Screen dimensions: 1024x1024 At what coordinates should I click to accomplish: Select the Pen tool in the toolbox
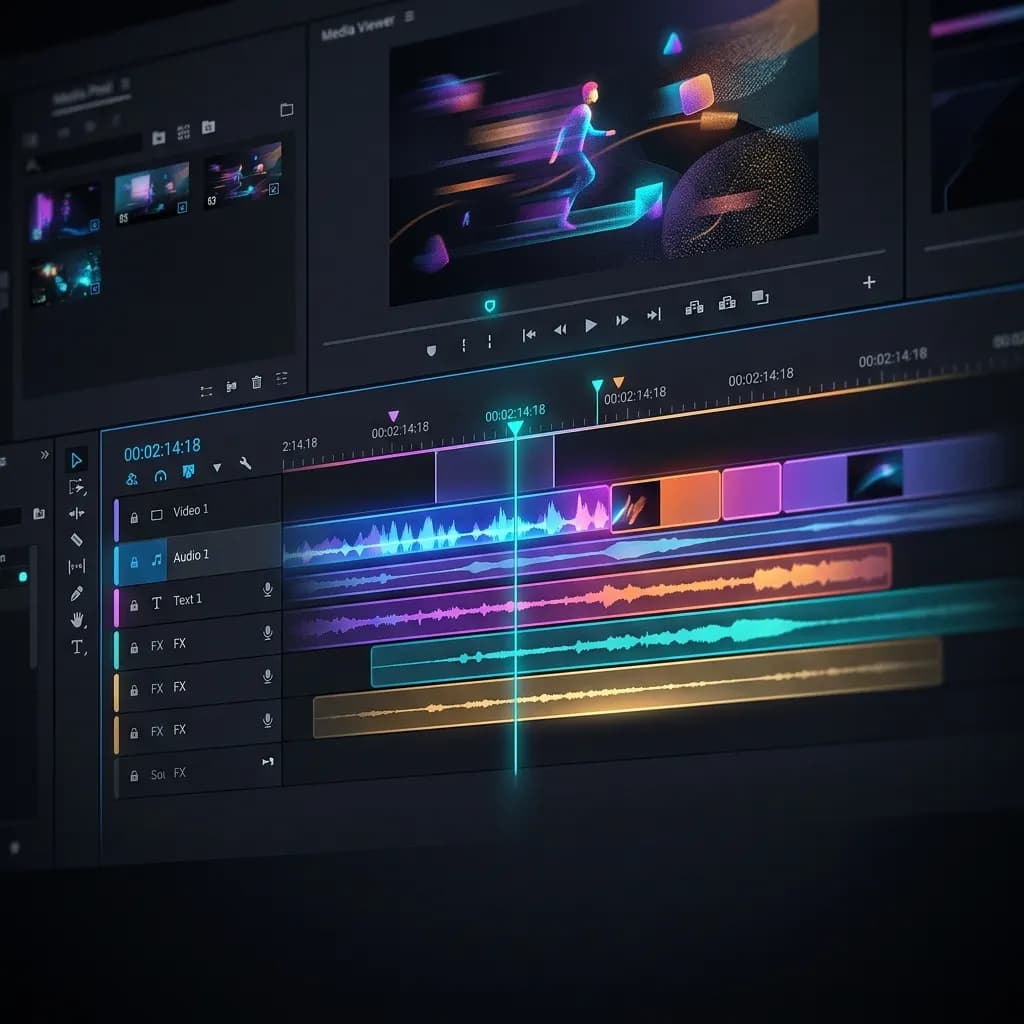76,593
